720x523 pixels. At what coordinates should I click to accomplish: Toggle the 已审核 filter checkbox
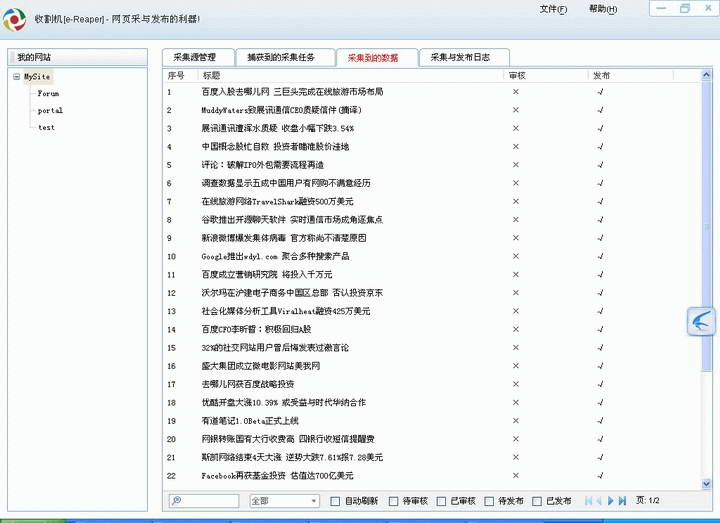point(441,501)
